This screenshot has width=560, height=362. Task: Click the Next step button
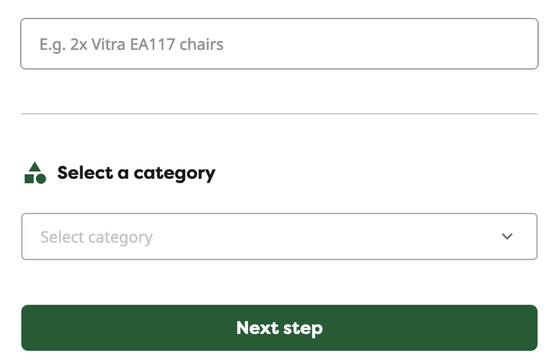click(279, 328)
